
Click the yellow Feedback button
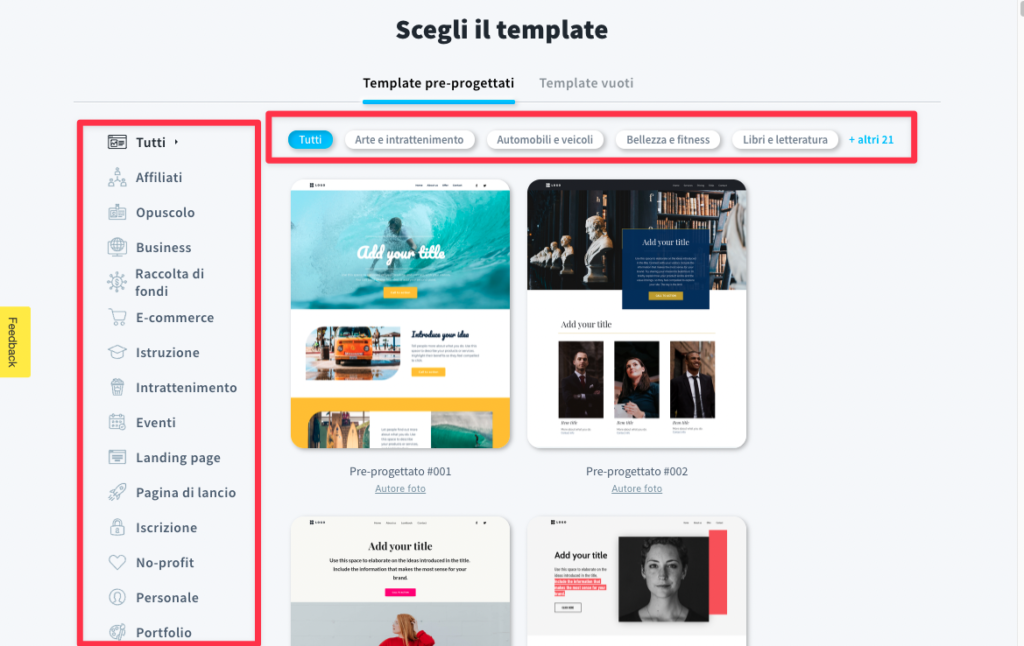[15, 342]
